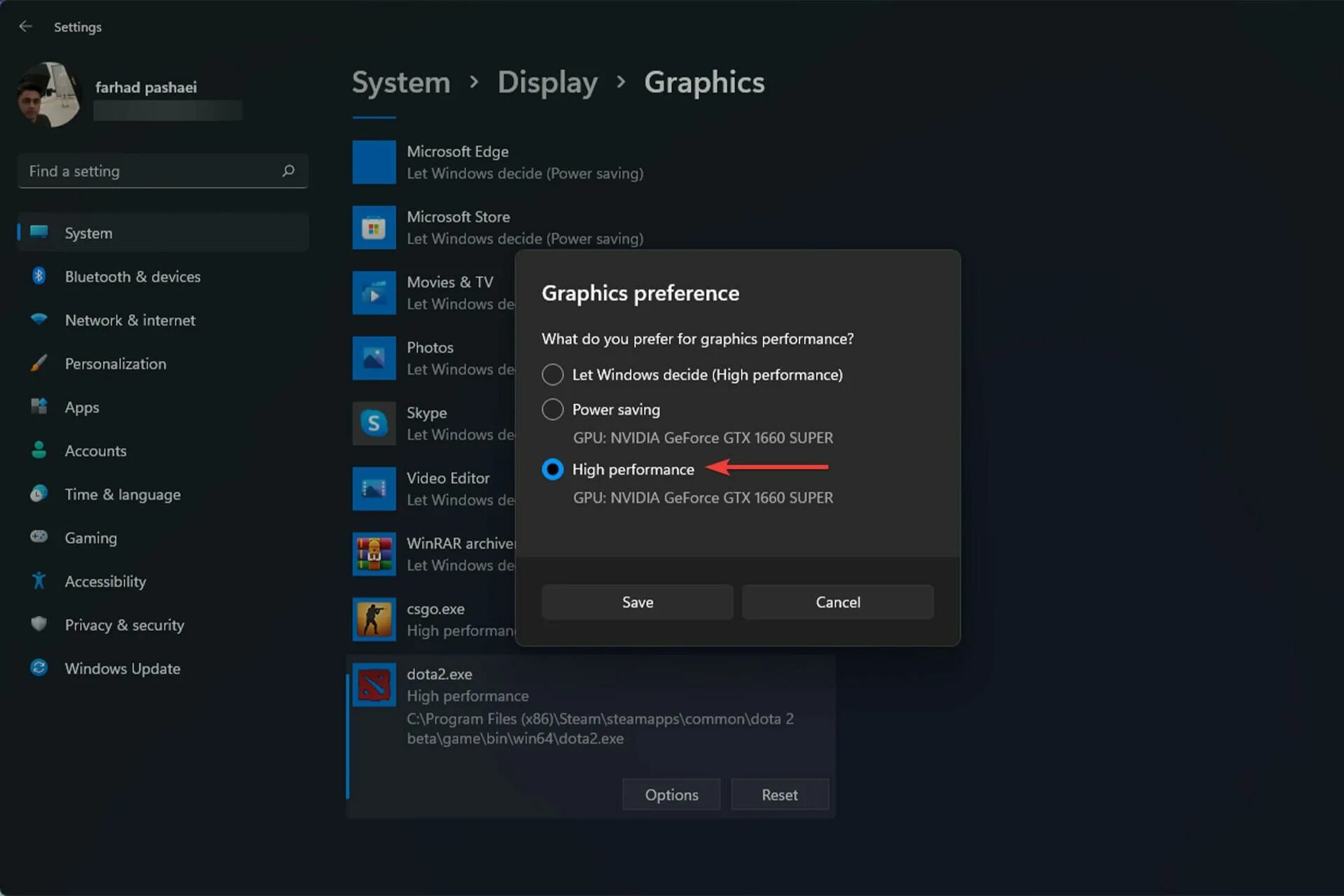Click the Photos app icon
1344x896 pixels.
point(373,357)
